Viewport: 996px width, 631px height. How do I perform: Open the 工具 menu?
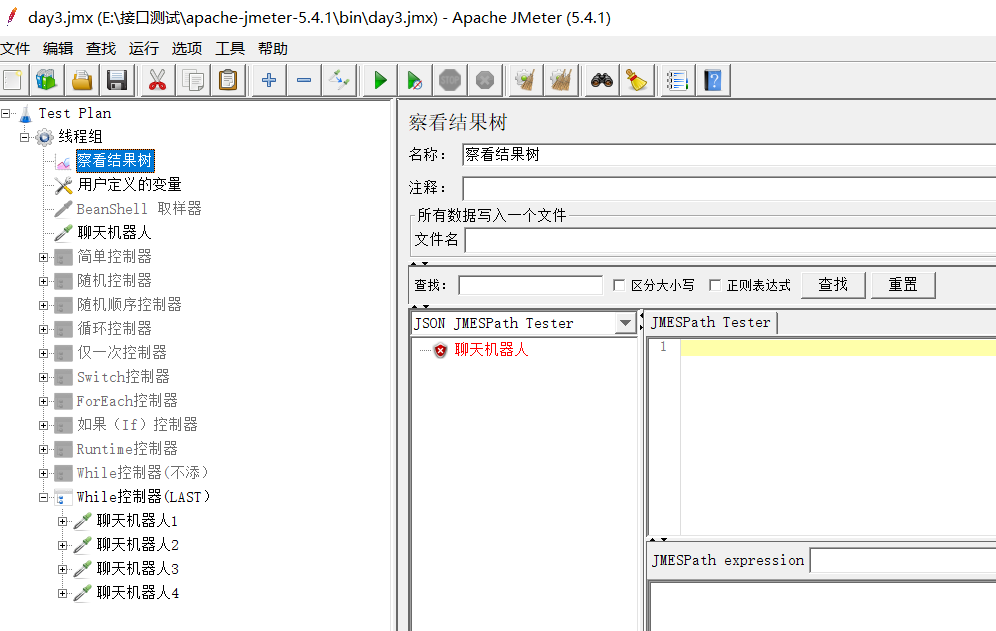(x=230, y=49)
